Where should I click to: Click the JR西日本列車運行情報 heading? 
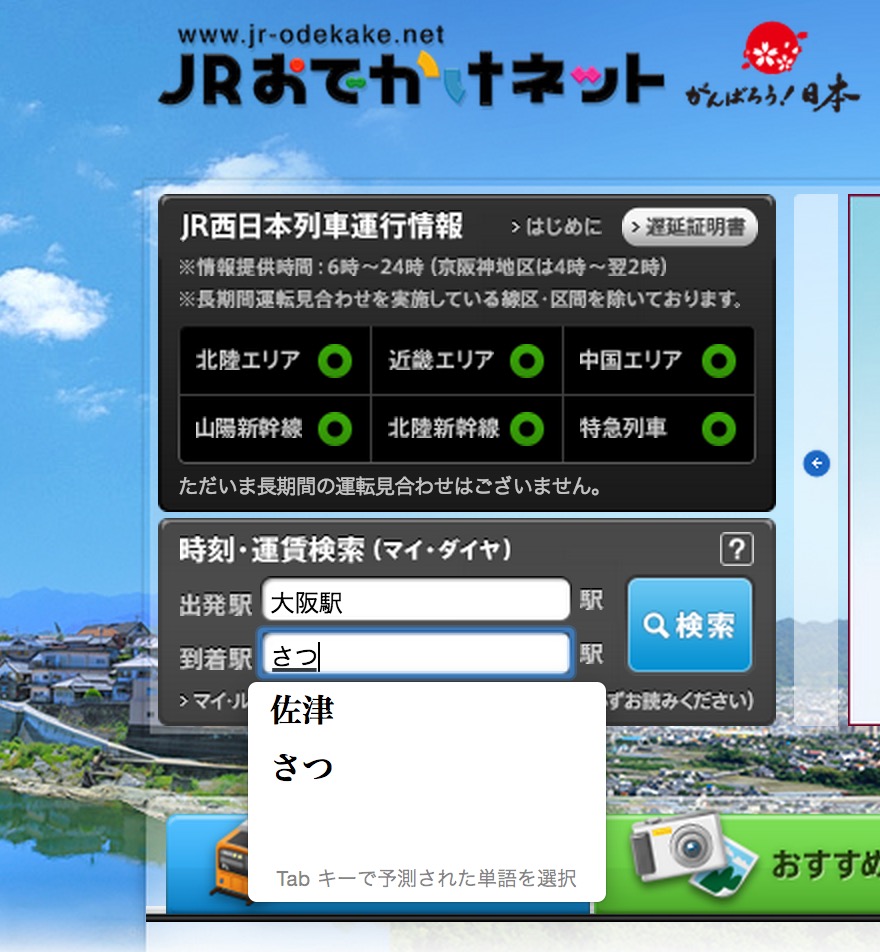point(321,226)
